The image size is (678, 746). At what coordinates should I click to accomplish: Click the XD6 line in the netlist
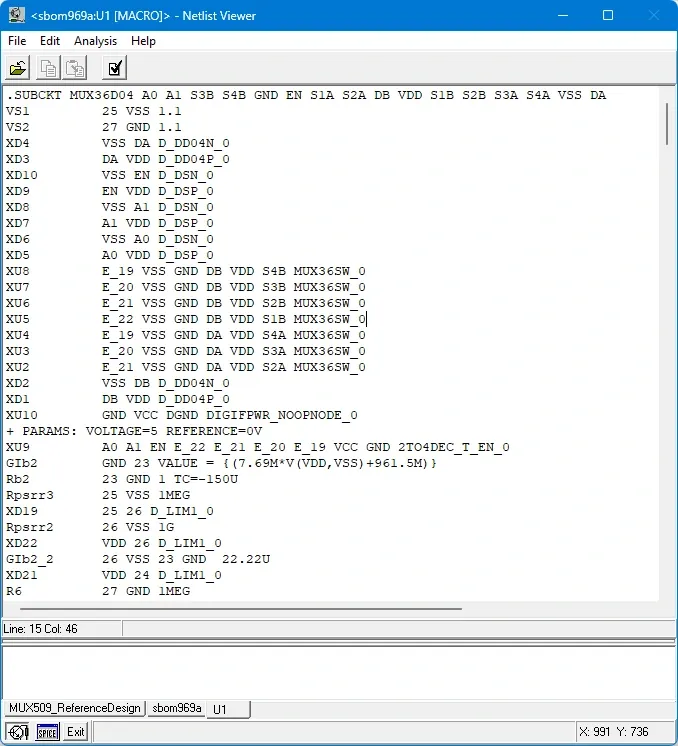pyautogui.click(x=109, y=239)
